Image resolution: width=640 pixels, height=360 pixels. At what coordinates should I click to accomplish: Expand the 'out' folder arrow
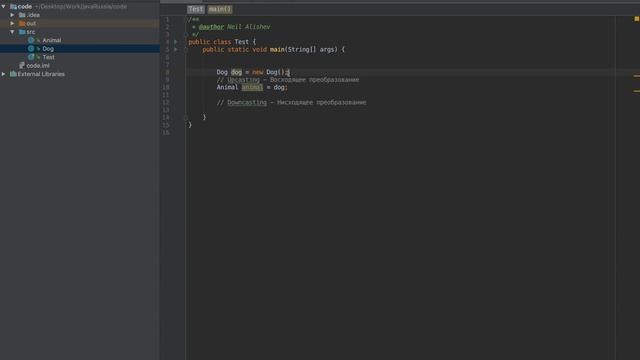tap(12, 23)
